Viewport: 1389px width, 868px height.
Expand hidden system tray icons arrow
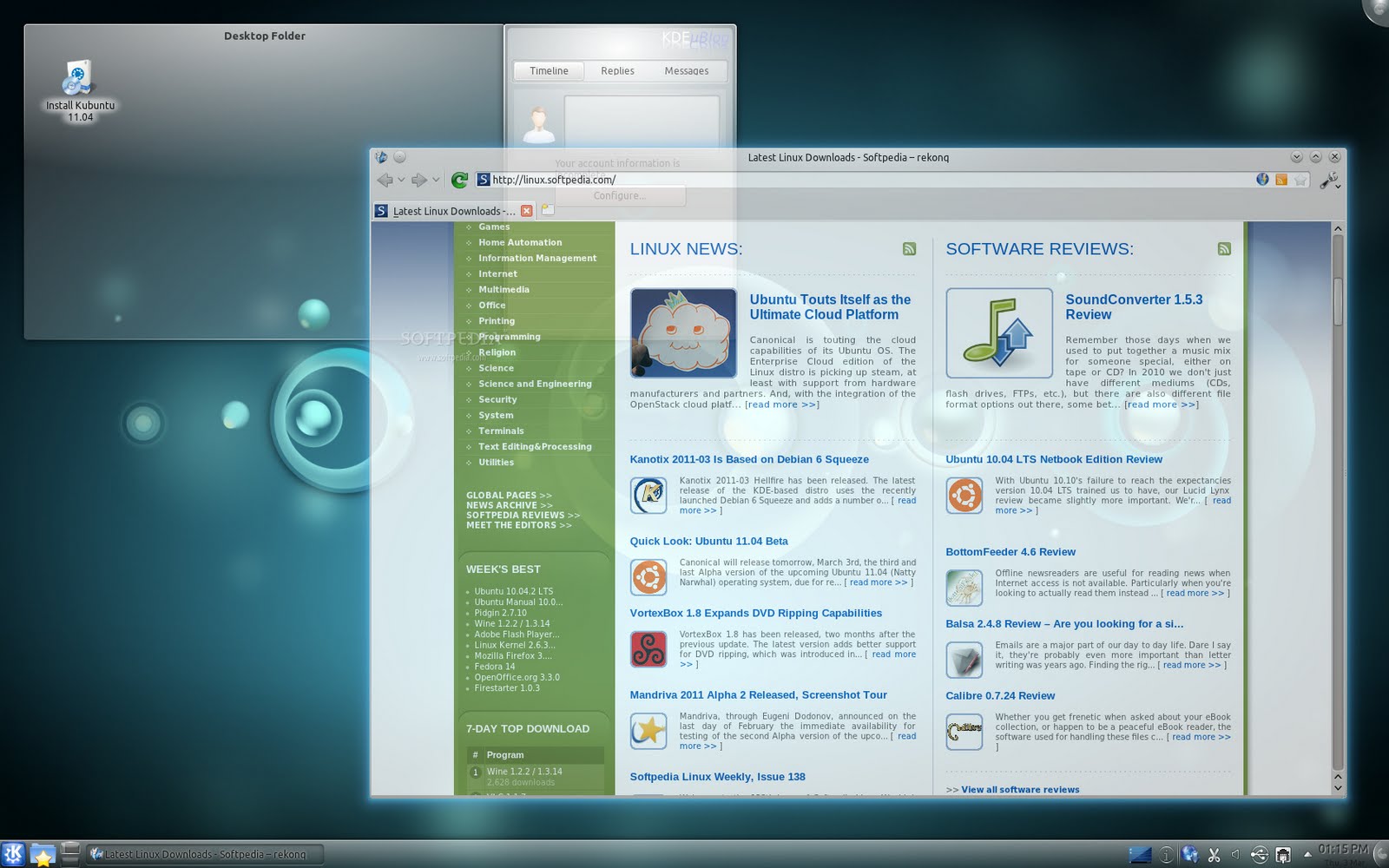point(1307,855)
